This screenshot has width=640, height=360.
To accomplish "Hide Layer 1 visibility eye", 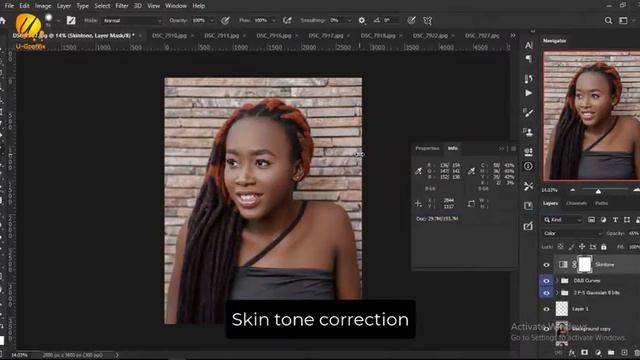I will point(546,309).
